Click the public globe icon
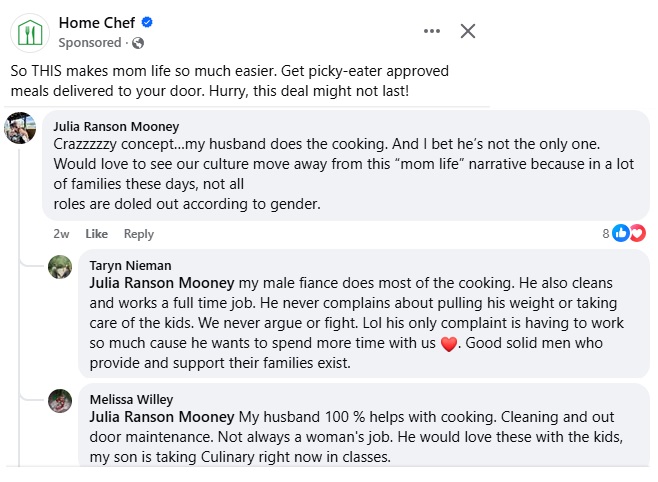This screenshot has height=482, width=658. coord(138,43)
